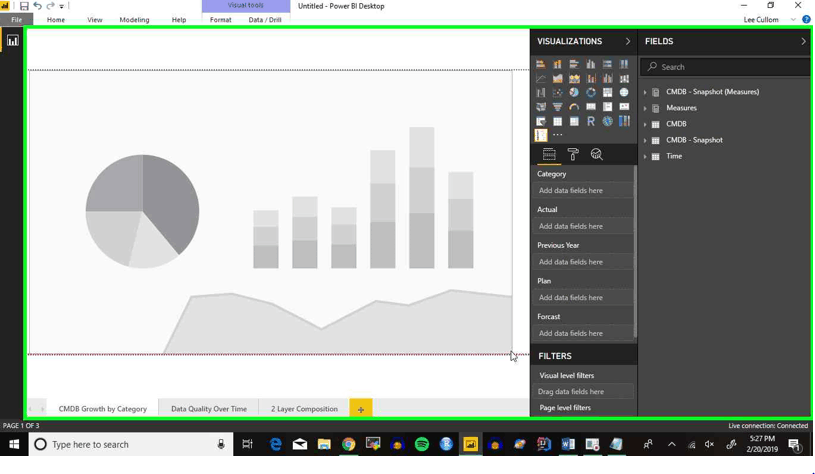Select the waterfall chart visual
Viewport: 815px width, 474px height.
[x=541, y=93]
